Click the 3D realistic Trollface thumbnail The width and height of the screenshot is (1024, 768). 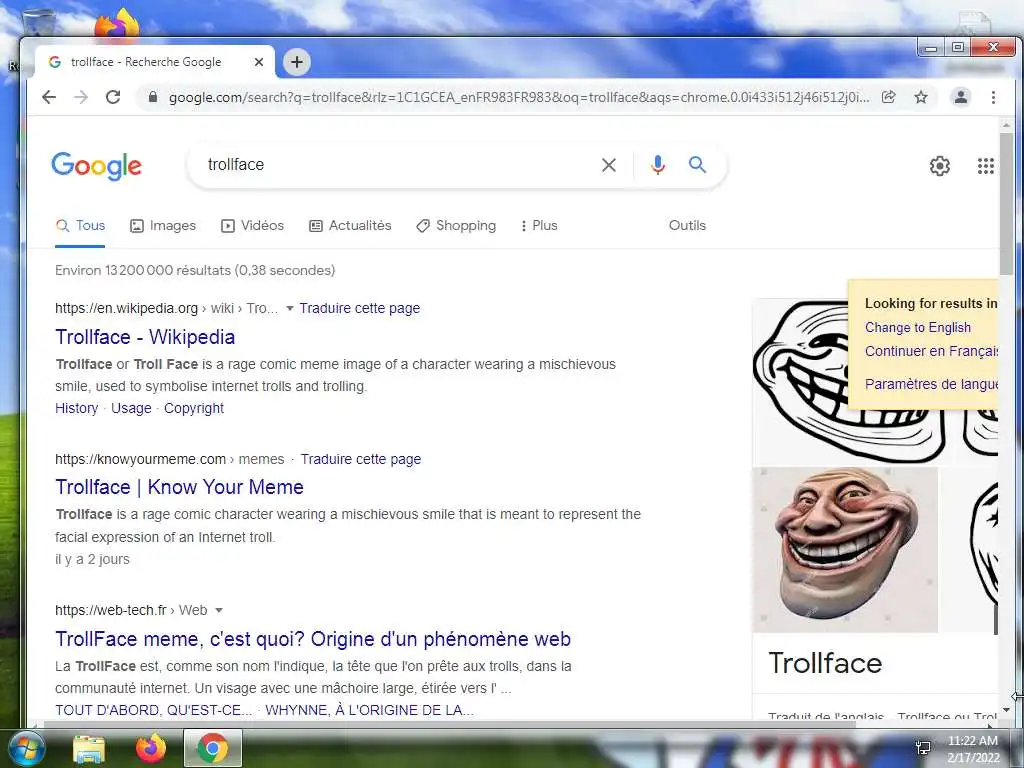tap(845, 550)
